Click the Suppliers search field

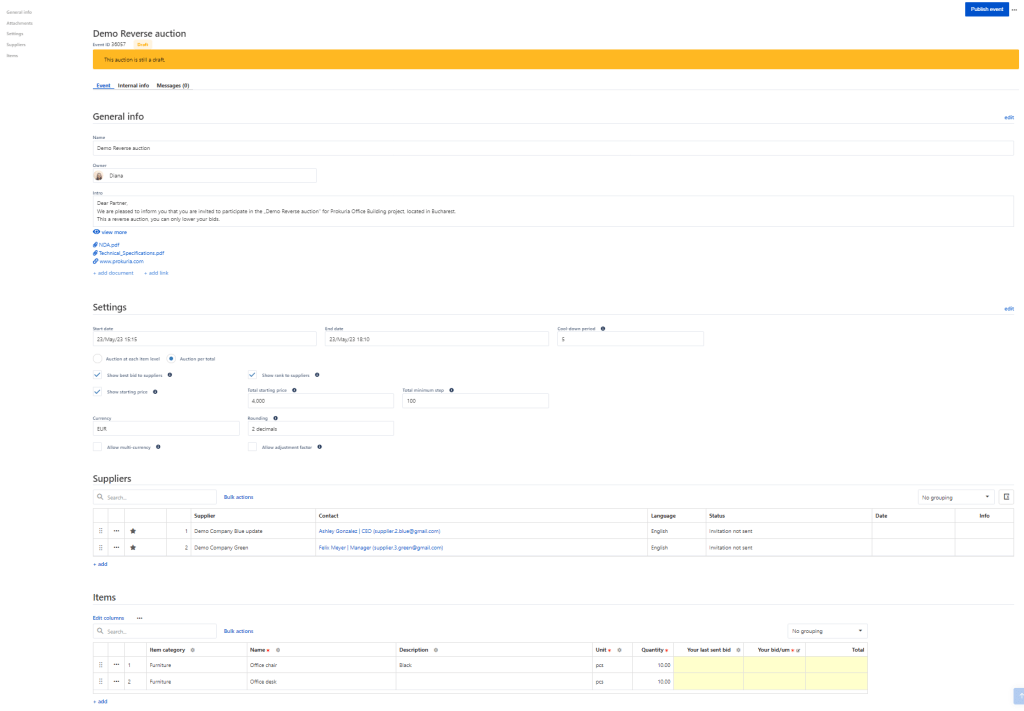point(155,497)
